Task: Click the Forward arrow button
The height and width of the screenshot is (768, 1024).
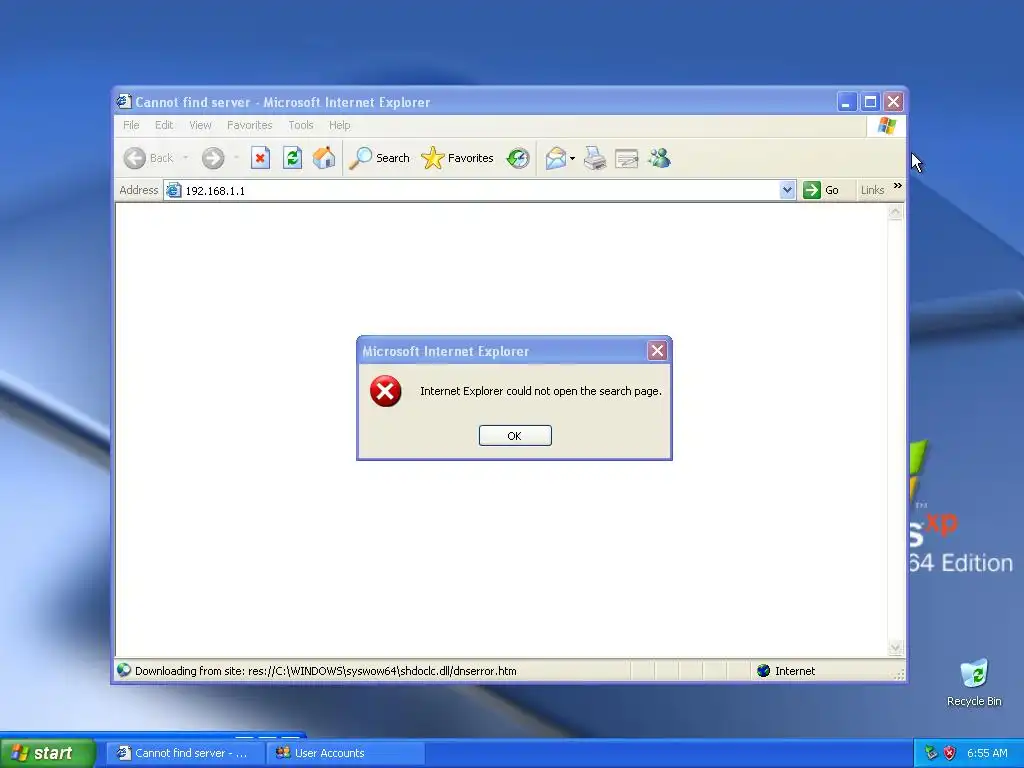Action: 213,158
